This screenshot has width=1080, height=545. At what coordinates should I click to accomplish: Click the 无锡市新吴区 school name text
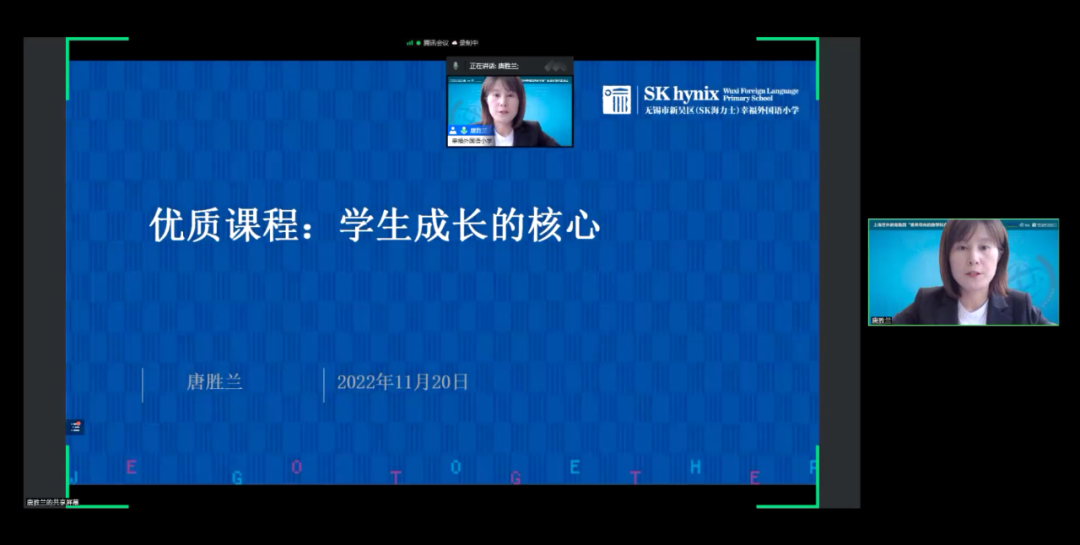pos(721,110)
